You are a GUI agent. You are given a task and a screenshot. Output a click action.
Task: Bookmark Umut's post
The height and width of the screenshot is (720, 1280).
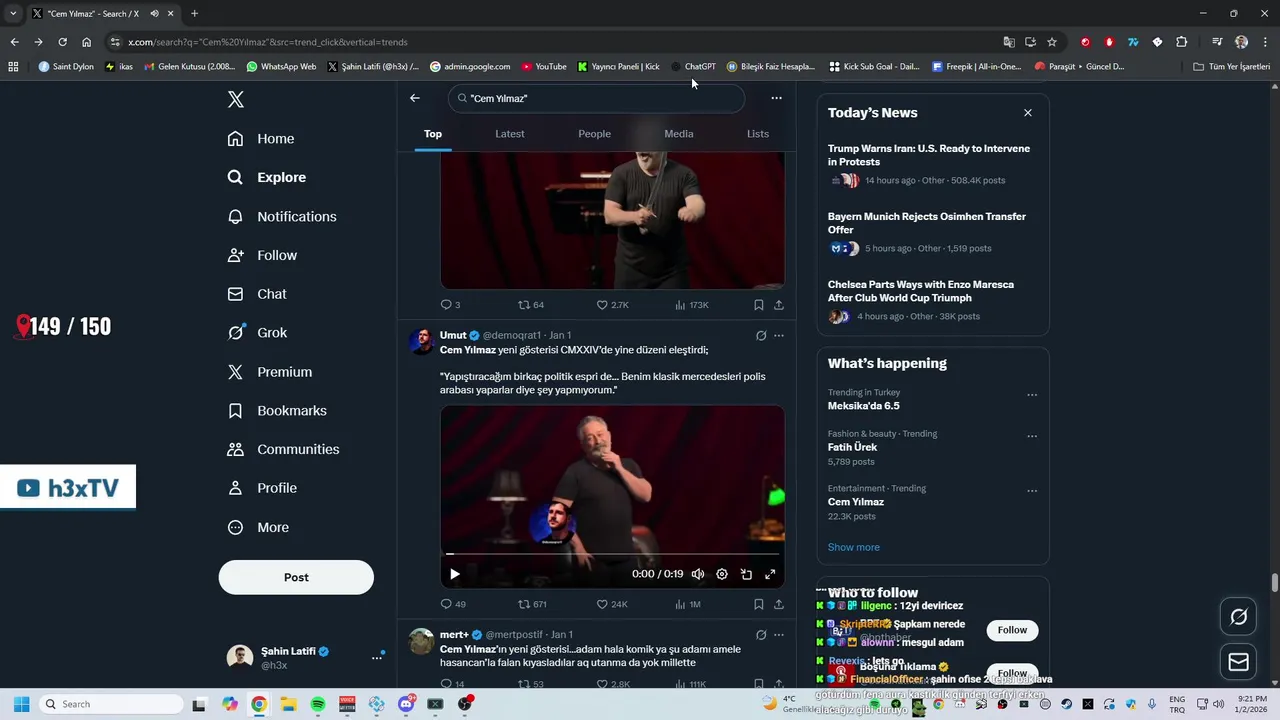pyautogui.click(x=759, y=605)
